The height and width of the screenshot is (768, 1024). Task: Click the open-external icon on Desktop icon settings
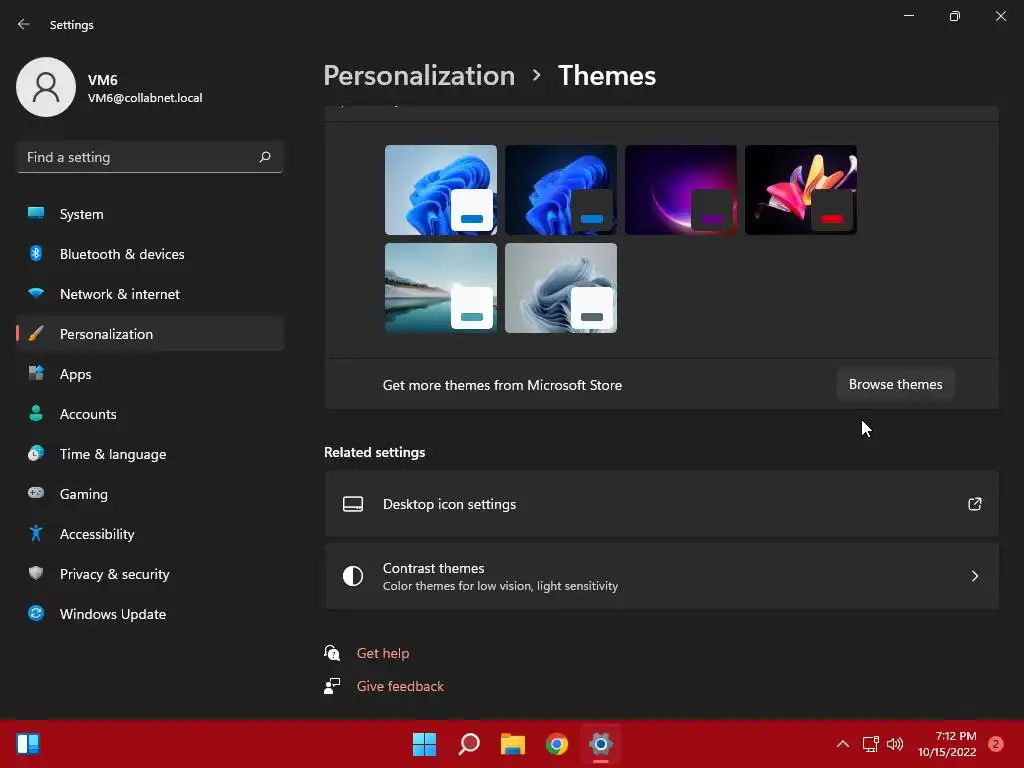click(974, 504)
